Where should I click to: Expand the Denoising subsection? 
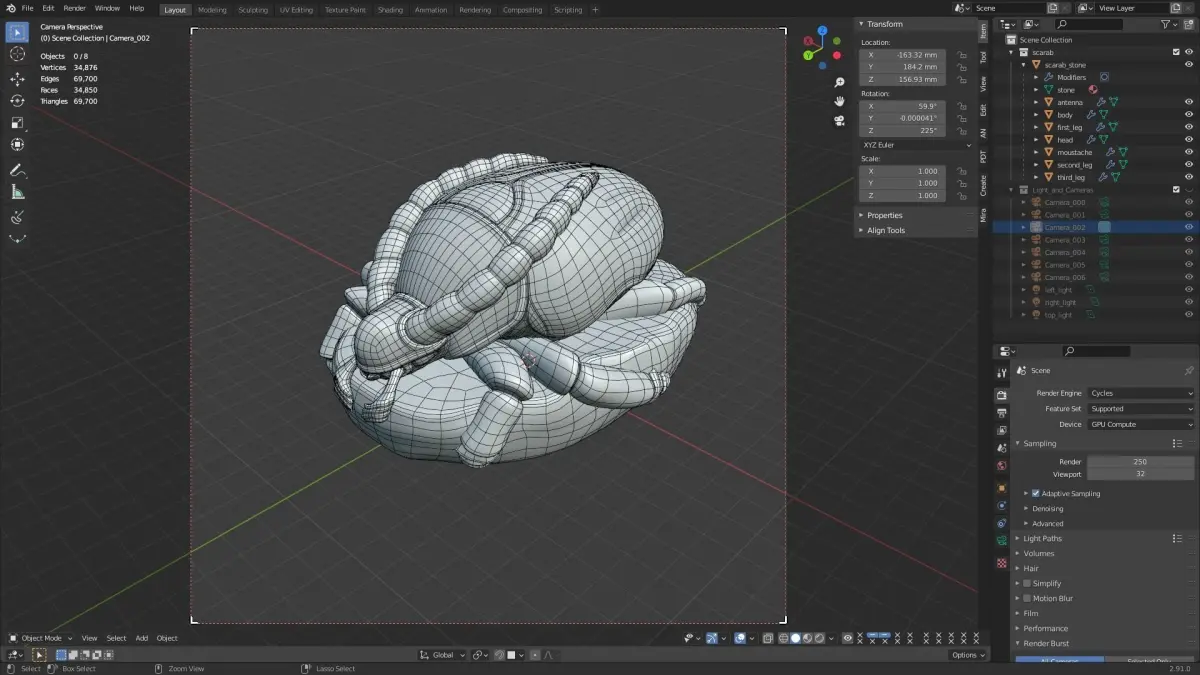pyautogui.click(x=1047, y=508)
